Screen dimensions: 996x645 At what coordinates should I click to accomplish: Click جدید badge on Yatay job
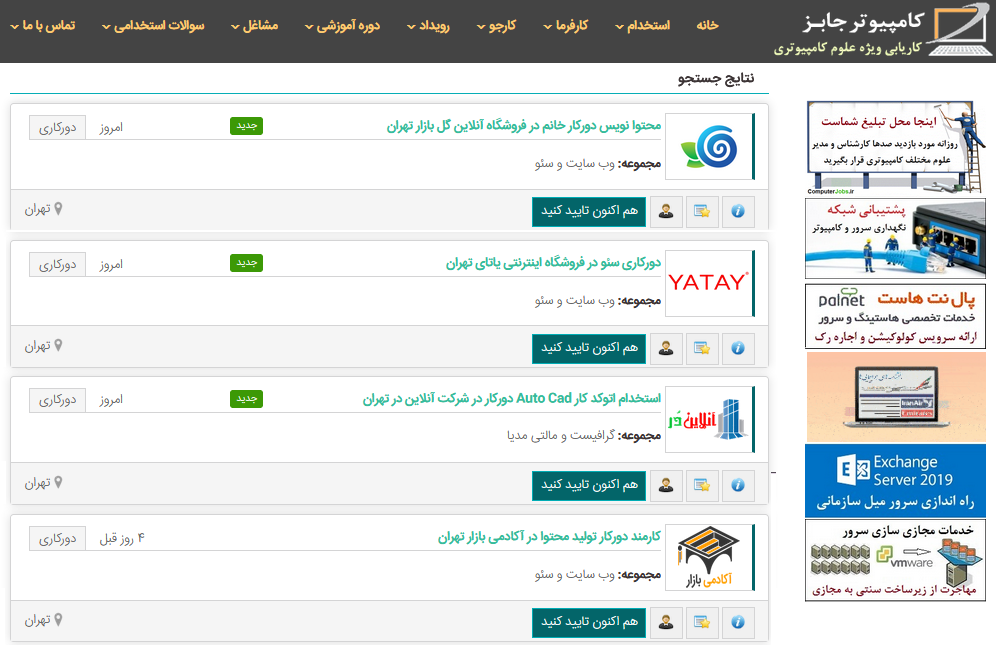(x=246, y=262)
